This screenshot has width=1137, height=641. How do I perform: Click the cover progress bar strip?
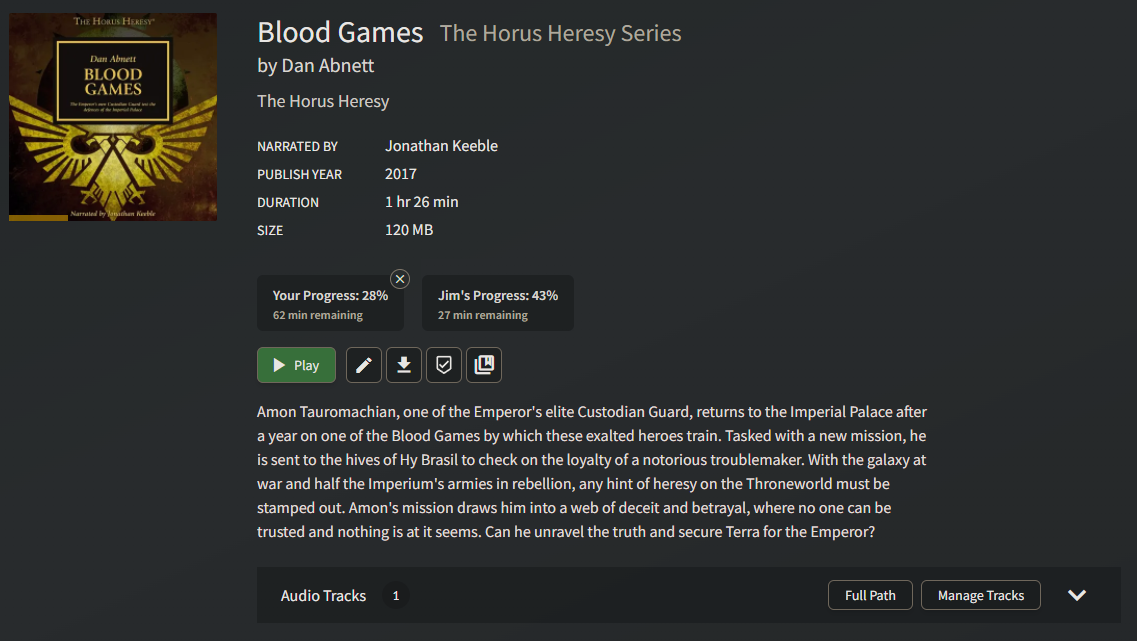click(x=38, y=218)
